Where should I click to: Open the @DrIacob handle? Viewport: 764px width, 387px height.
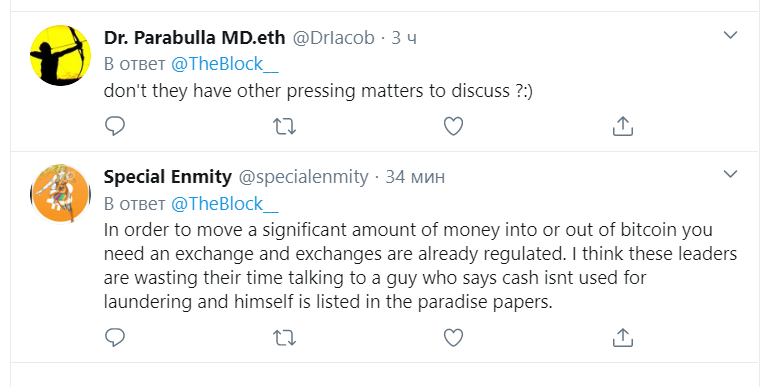coord(333,38)
